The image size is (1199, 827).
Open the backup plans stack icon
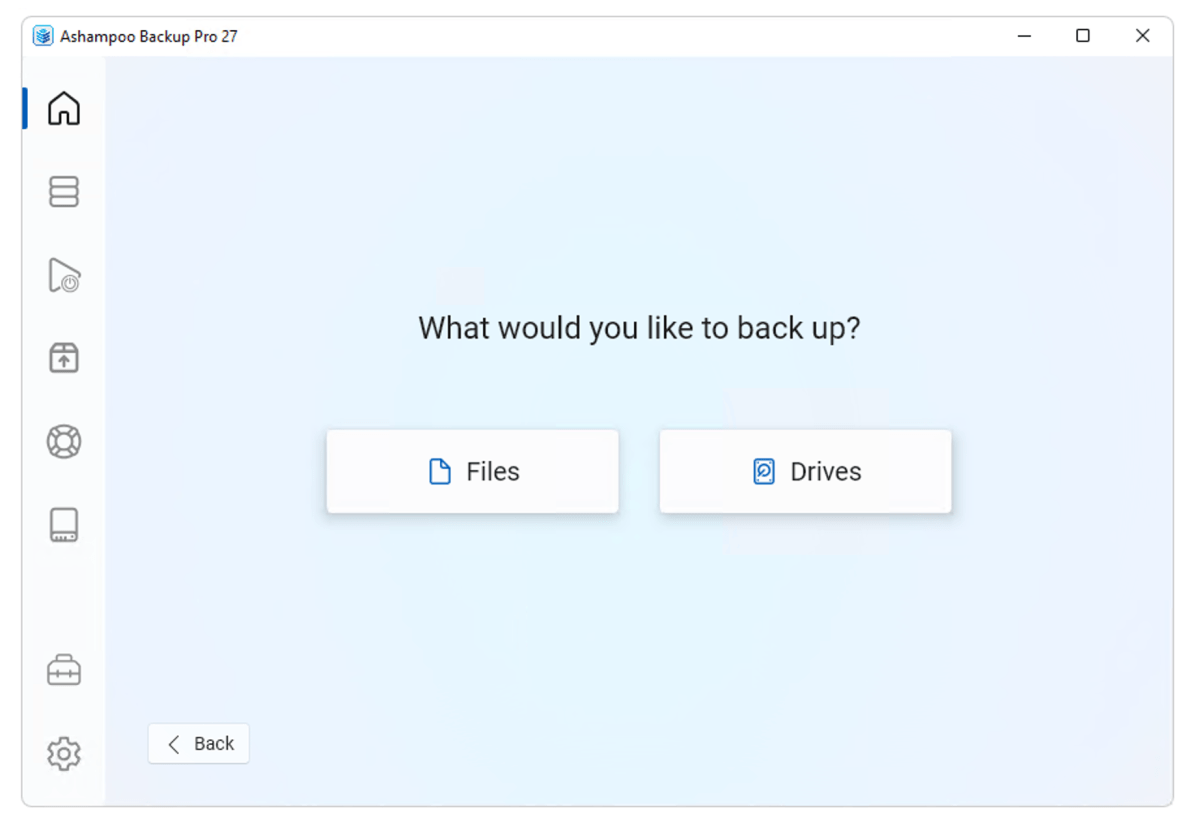click(63, 192)
